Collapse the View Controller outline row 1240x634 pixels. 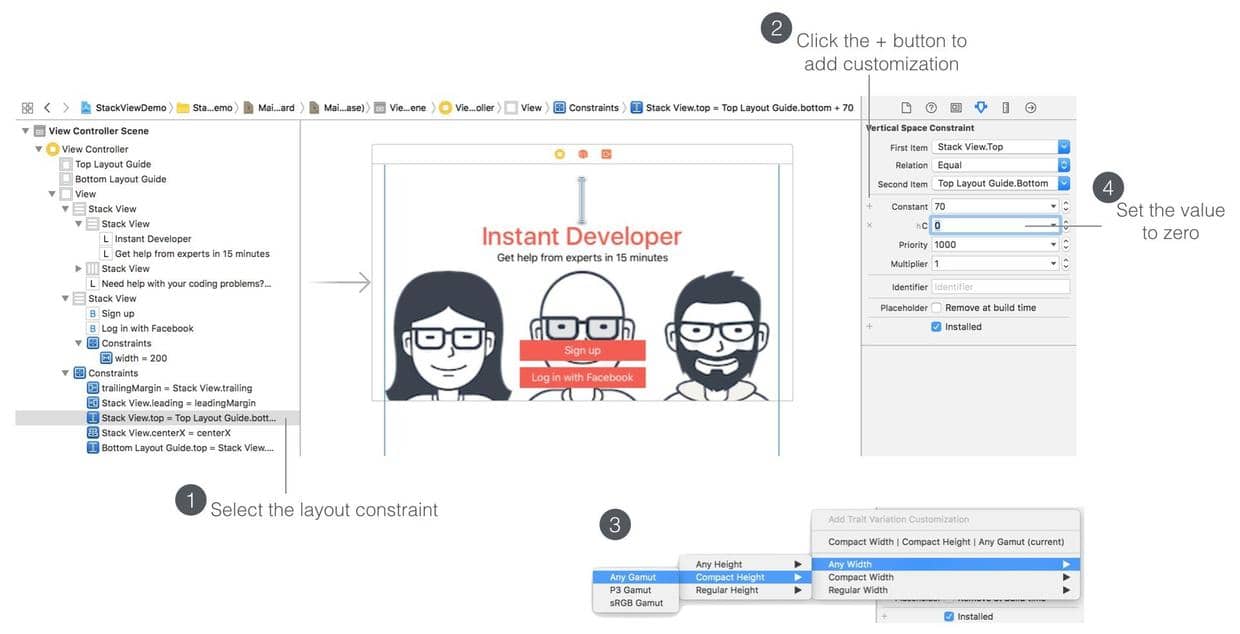38,149
